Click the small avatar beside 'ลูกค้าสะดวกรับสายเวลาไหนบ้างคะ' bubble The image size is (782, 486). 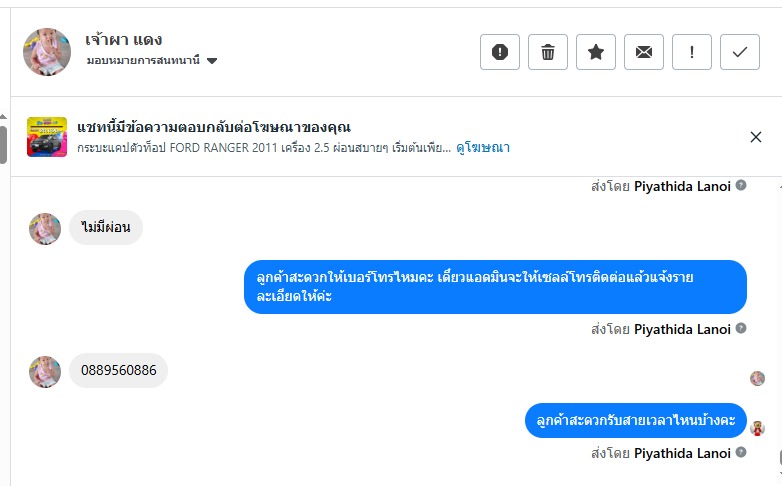coord(758,428)
